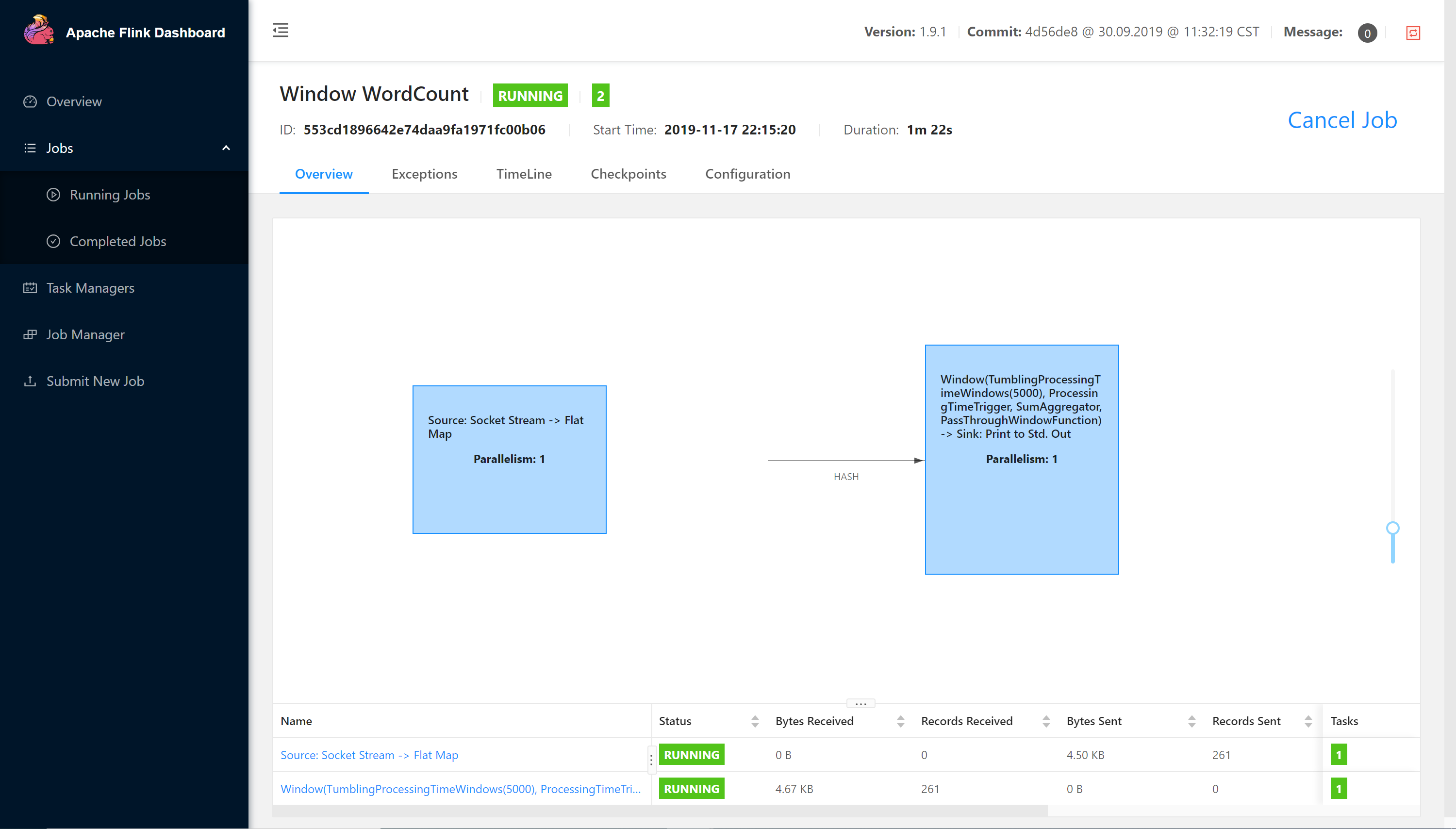Open Source: Socket Stream -> Flat Map row link
The height and width of the screenshot is (829, 1456).
(x=369, y=755)
